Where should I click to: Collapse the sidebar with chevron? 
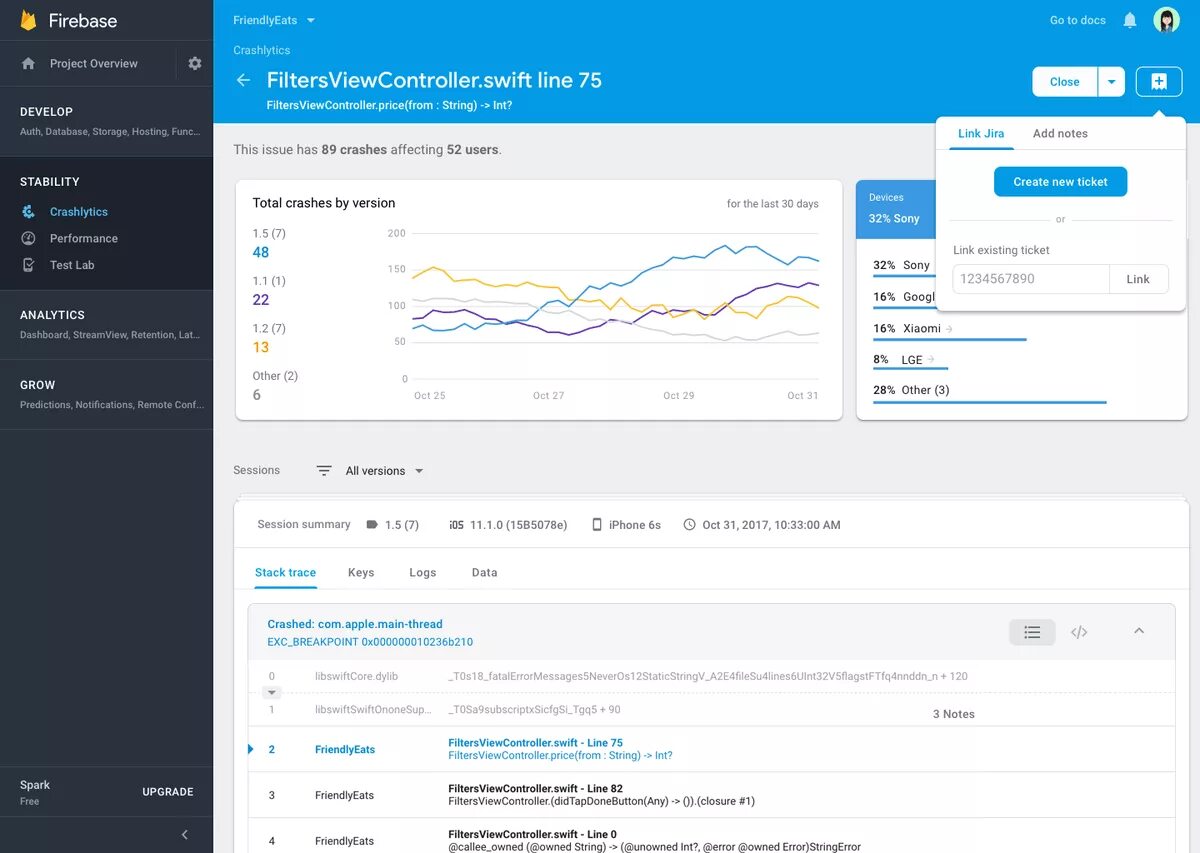184,834
